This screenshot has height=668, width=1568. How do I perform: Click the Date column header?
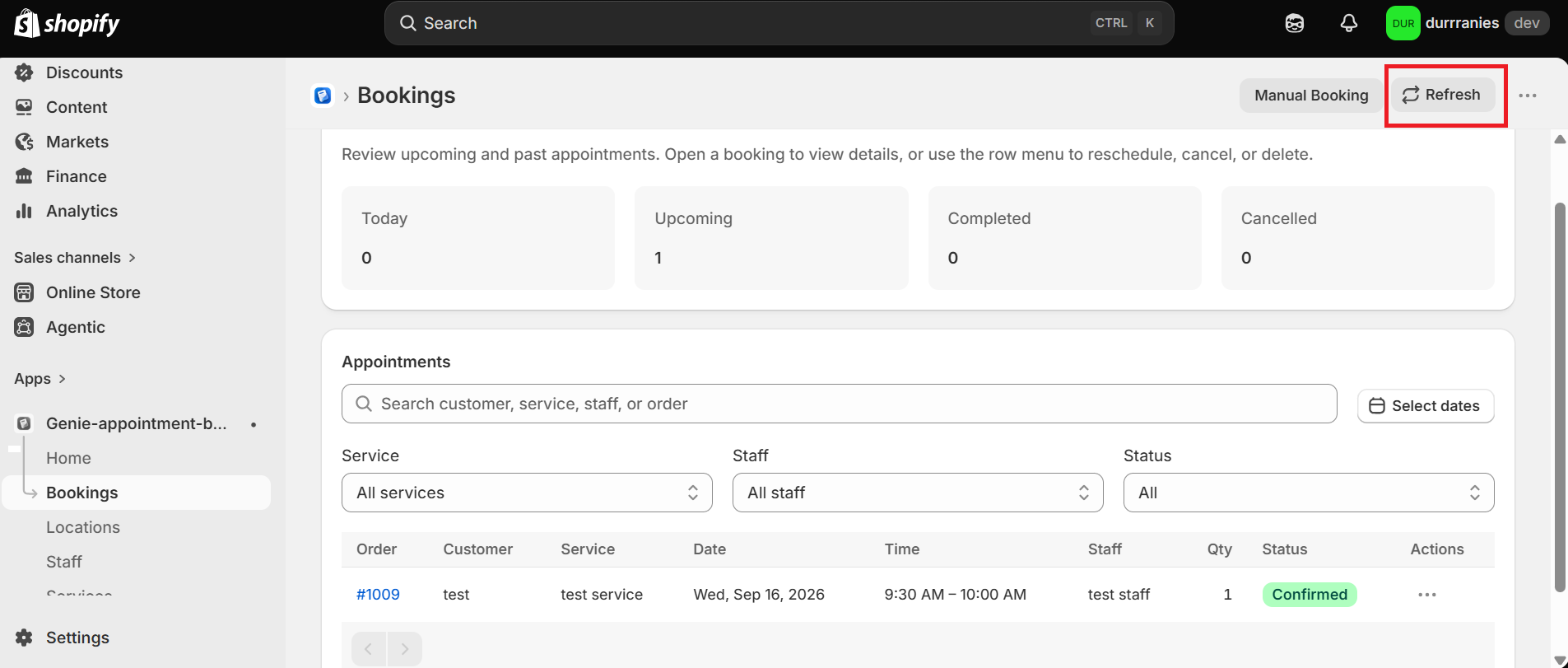pyautogui.click(x=710, y=549)
